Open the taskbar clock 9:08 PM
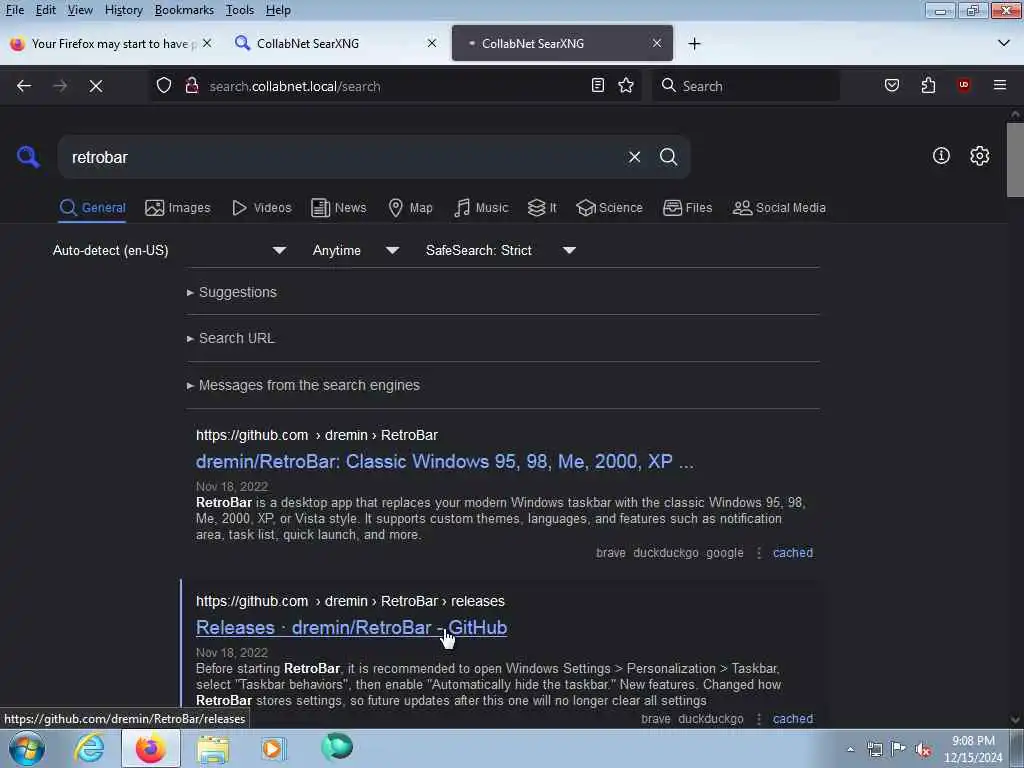 click(973, 749)
